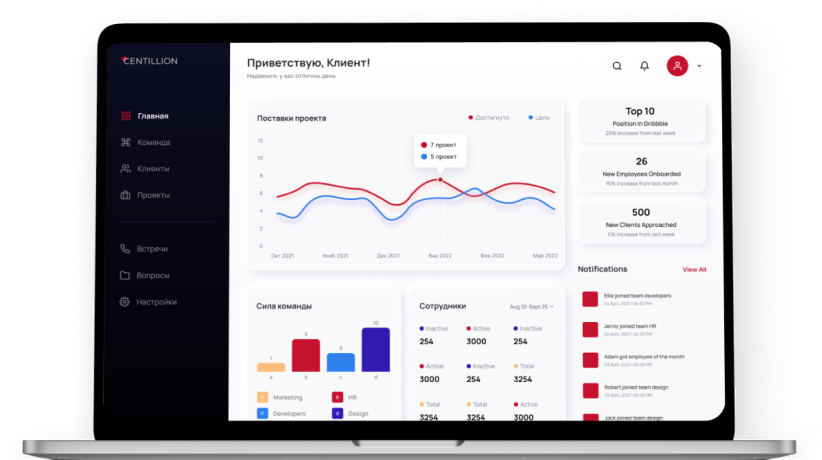Select the Главная menu item
Screen dimensions: 822x460
point(152,116)
